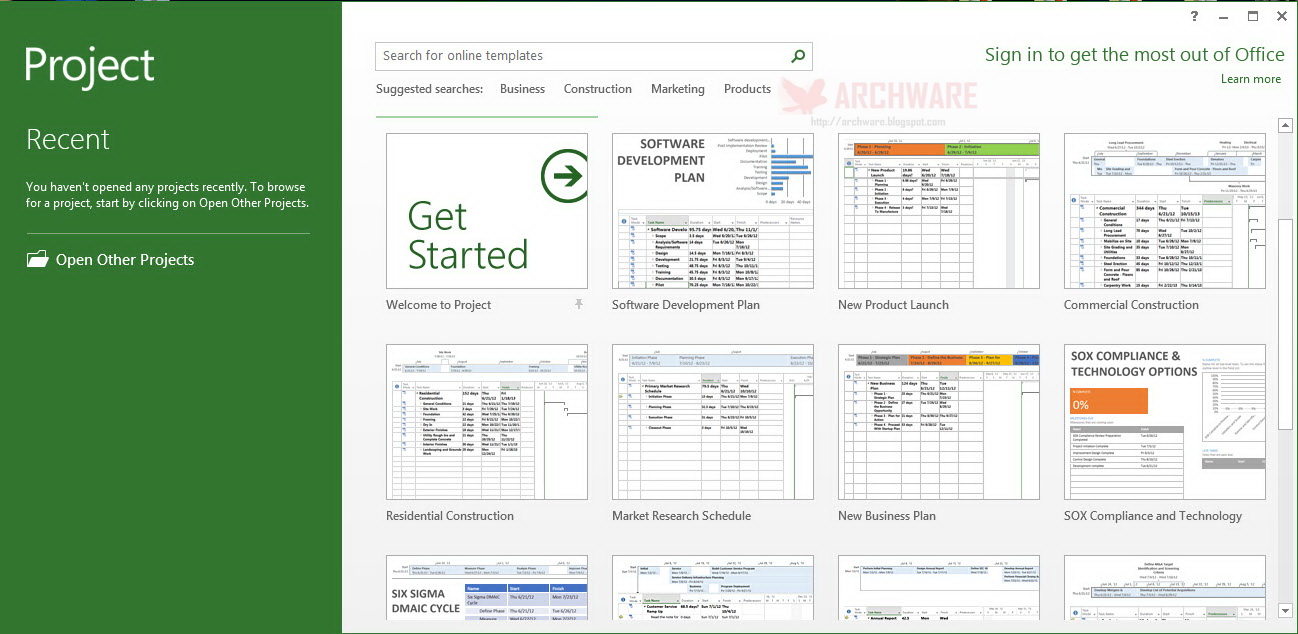This screenshot has height=634, width=1298.
Task: Maximize the Project window
Action: coord(1253,16)
